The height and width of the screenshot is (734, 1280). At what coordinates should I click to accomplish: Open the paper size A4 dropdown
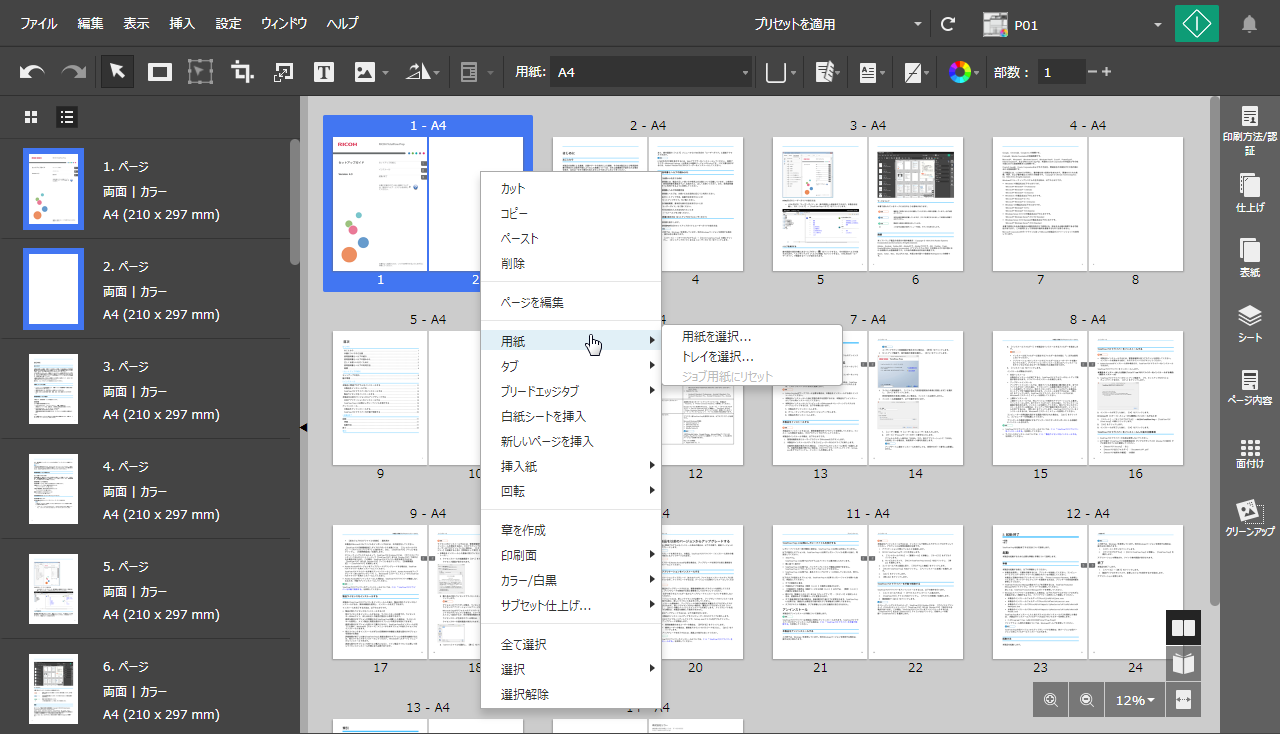click(x=650, y=72)
